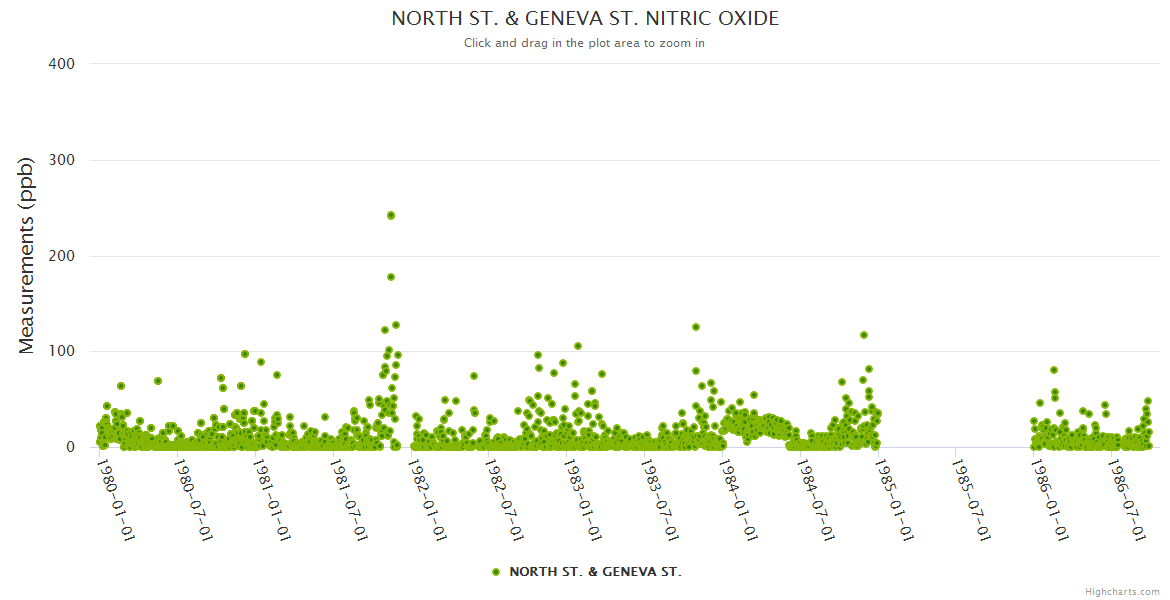
Task: Click the 1986-07-01 x-axis date label
Action: [x=1127, y=500]
